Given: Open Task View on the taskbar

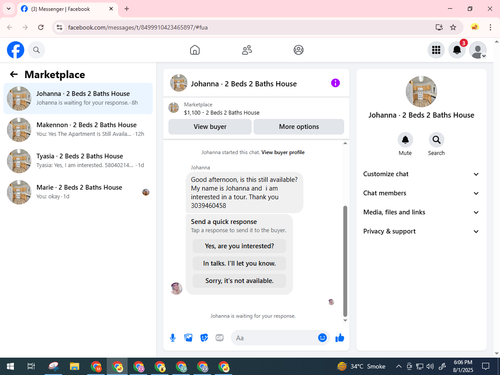Looking at the screenshot, I should [x=31, y=367].
